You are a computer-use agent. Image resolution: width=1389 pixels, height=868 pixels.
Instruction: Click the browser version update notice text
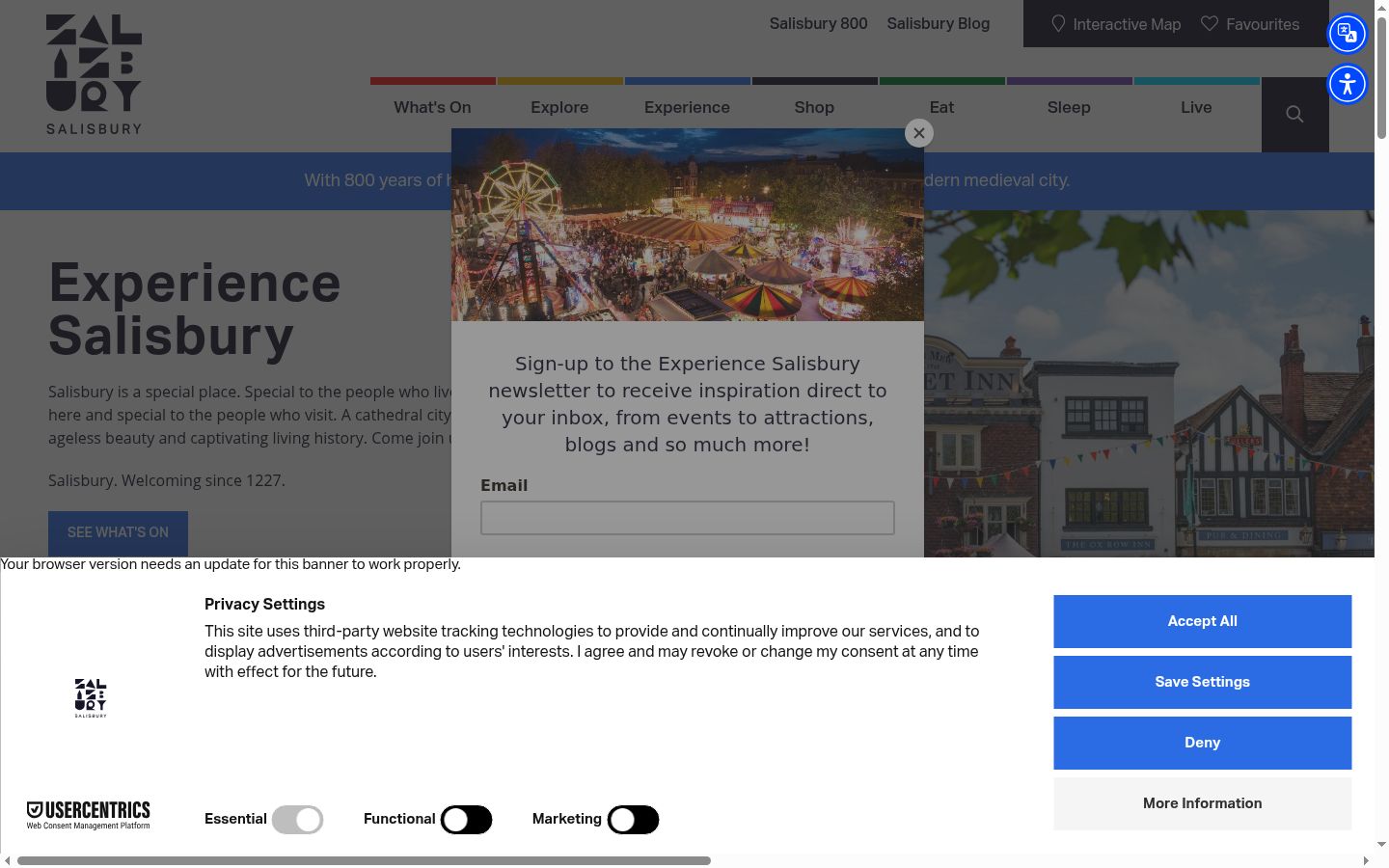[231, 564]
